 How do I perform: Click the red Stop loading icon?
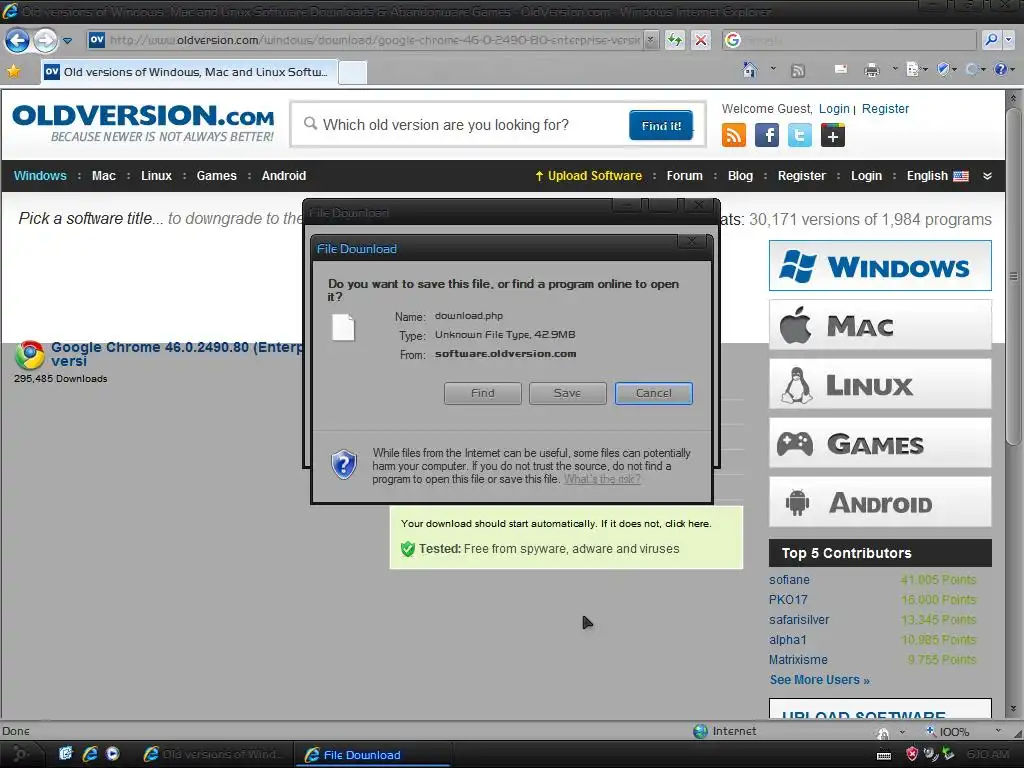[x=701, y=40]
